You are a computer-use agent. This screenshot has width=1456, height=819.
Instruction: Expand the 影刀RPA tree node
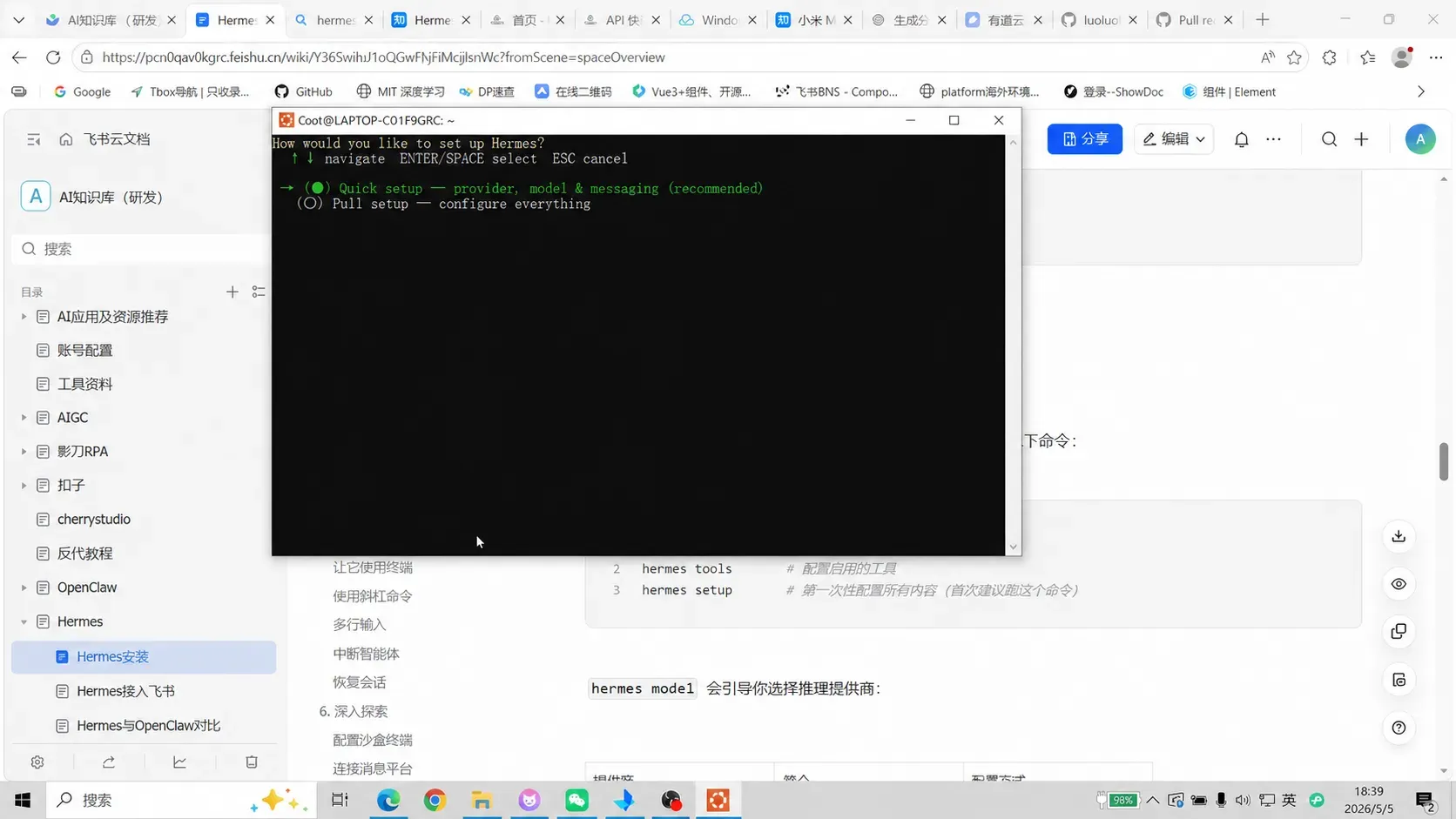[x=24, y=452]
